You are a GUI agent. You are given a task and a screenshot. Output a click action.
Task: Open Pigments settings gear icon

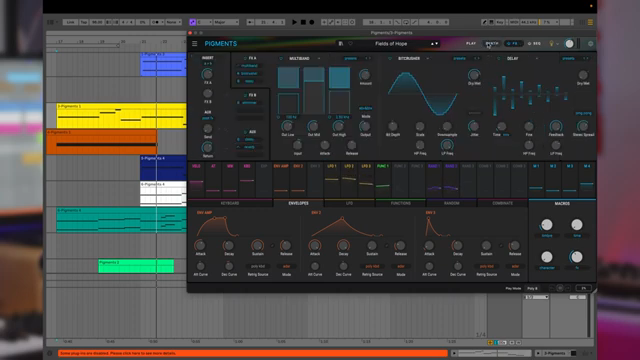[x=590, y=44]
